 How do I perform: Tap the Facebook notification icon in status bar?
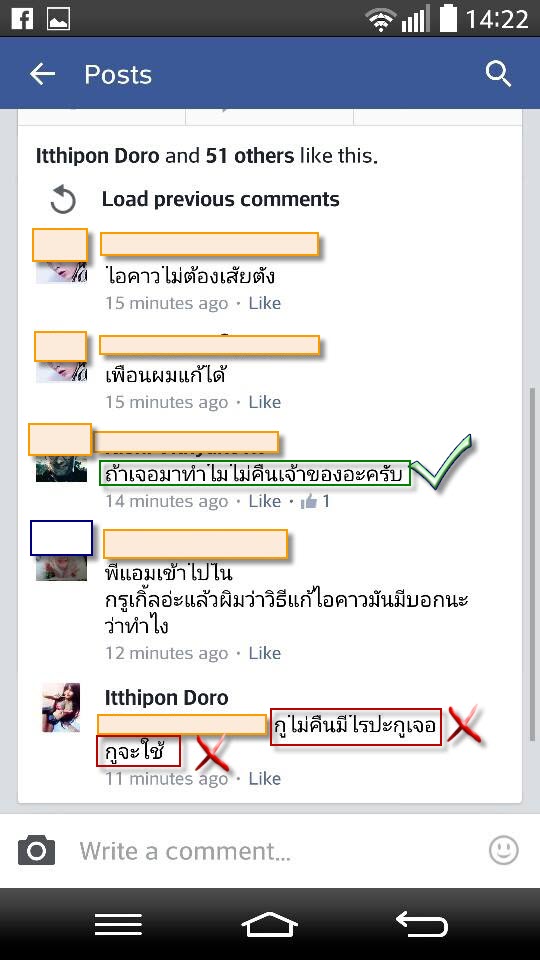pyautogui.click(x=22, y=18)
